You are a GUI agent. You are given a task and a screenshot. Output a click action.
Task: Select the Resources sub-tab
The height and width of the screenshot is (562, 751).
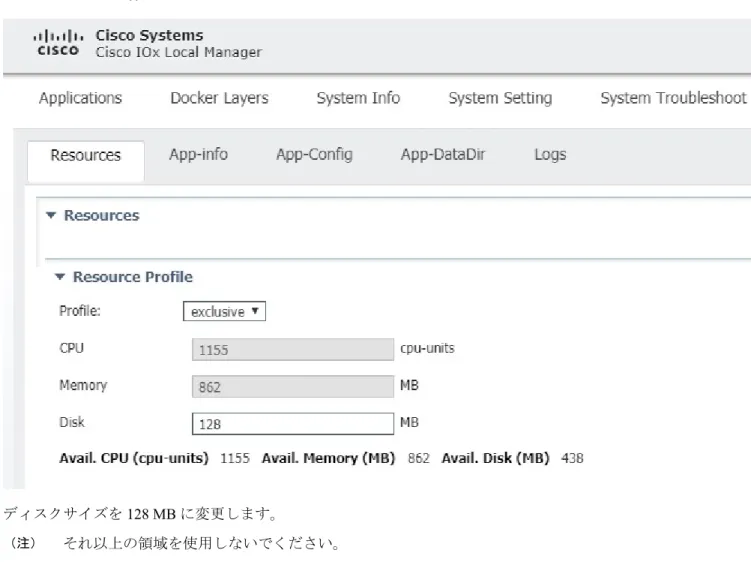pos(86,160)
